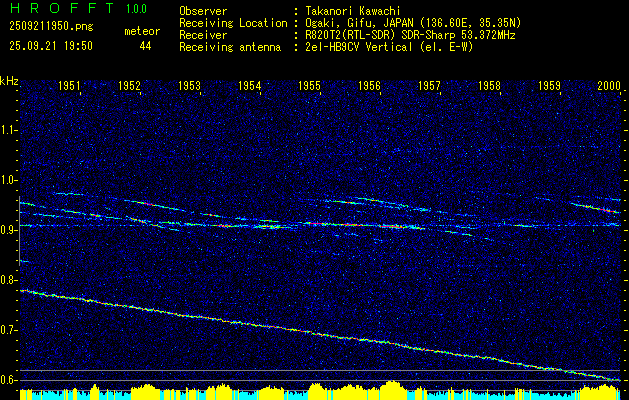Click the date 25.09.21 19:50
Image resolution: width=629 pixels, height=400 pixels.
(x=51, y=46)
